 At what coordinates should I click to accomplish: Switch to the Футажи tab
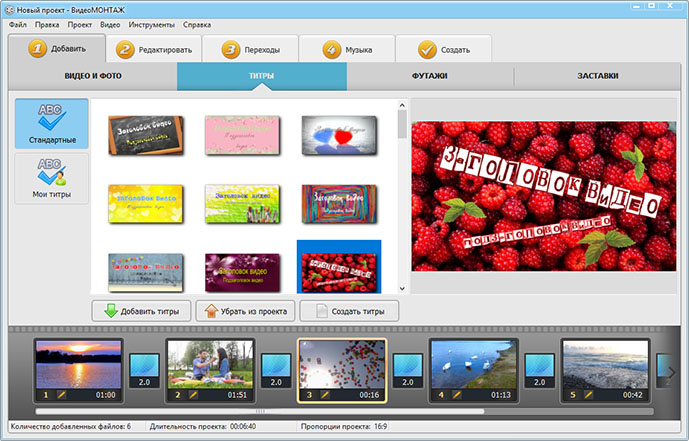coord(429,76)
